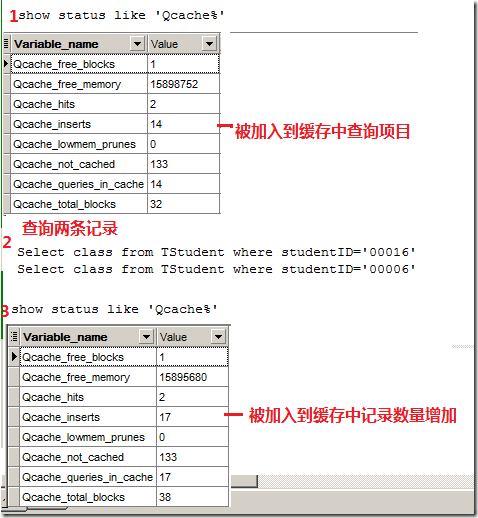Select Qcache_free_blocks cell in lower table
478x518 pixels.
pyautogui.click(x=88, y=357)
